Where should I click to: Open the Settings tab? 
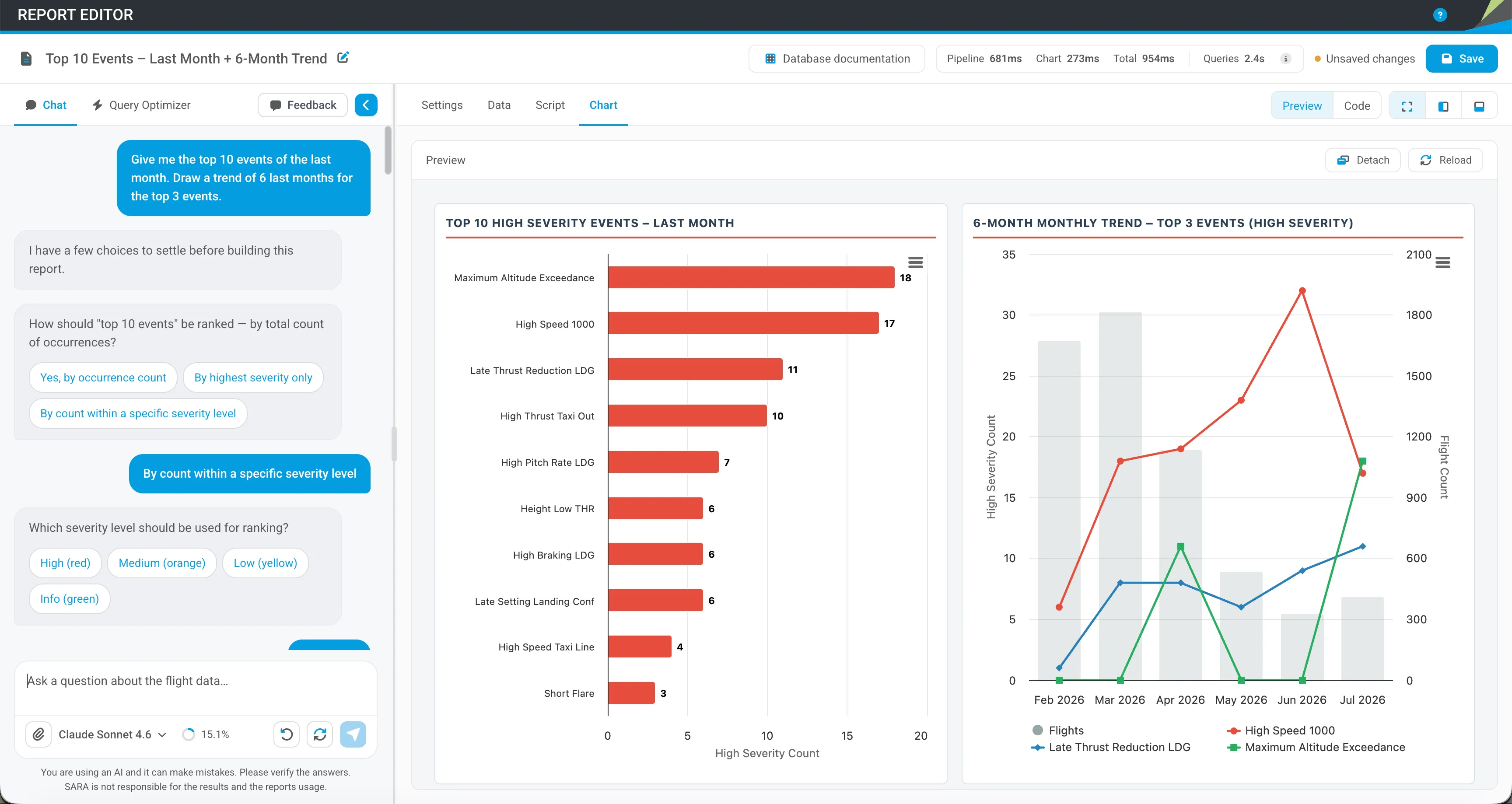tap(442, 105)
